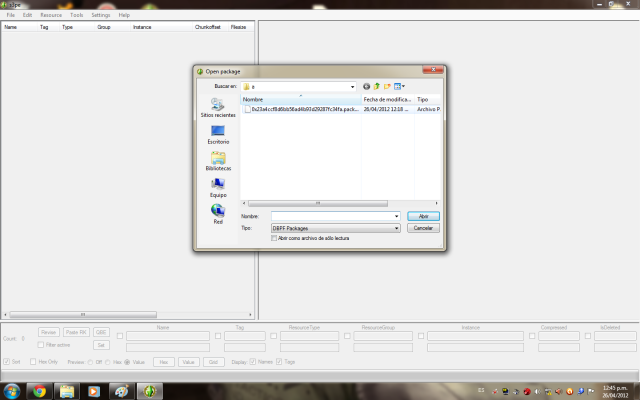Screen dimensions: 640x400
Task: Click the dialog scrollbar right arrow
Action: 436,203
